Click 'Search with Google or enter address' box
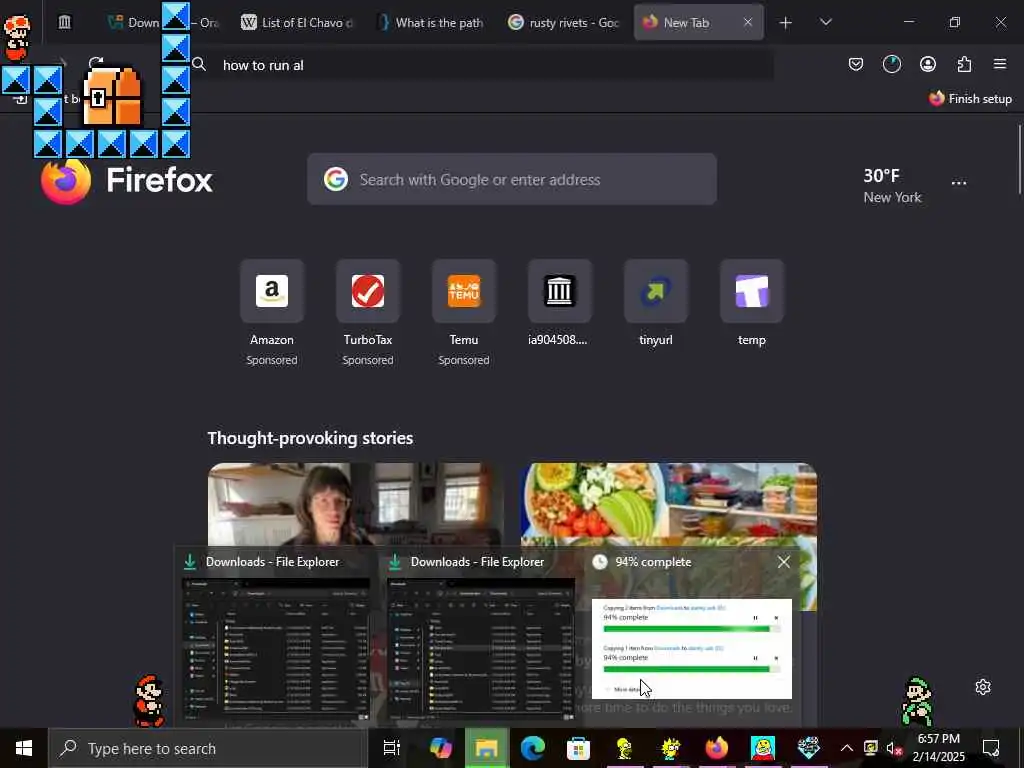The image size is (1024, 768). (x=512, y=179)
